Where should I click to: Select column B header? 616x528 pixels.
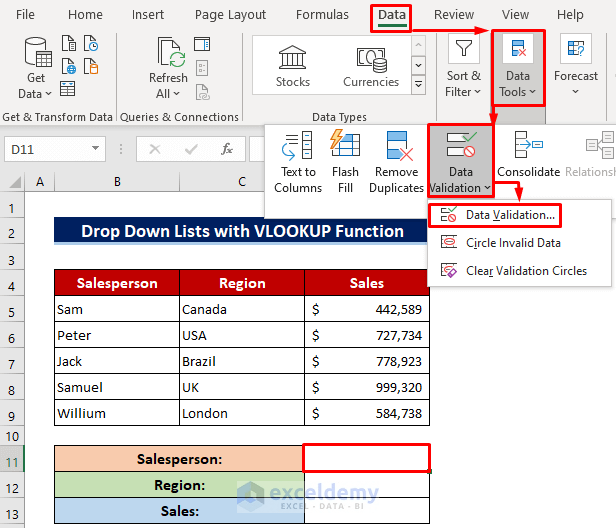pos(117,182)
